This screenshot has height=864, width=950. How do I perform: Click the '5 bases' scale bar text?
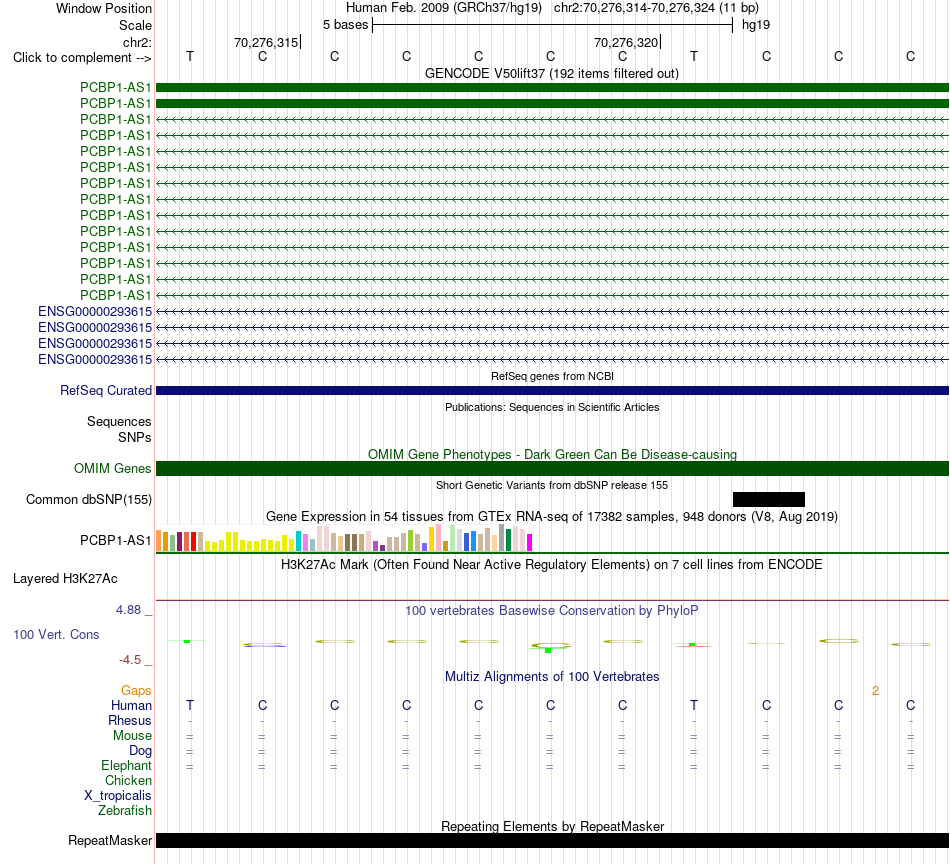345,25
